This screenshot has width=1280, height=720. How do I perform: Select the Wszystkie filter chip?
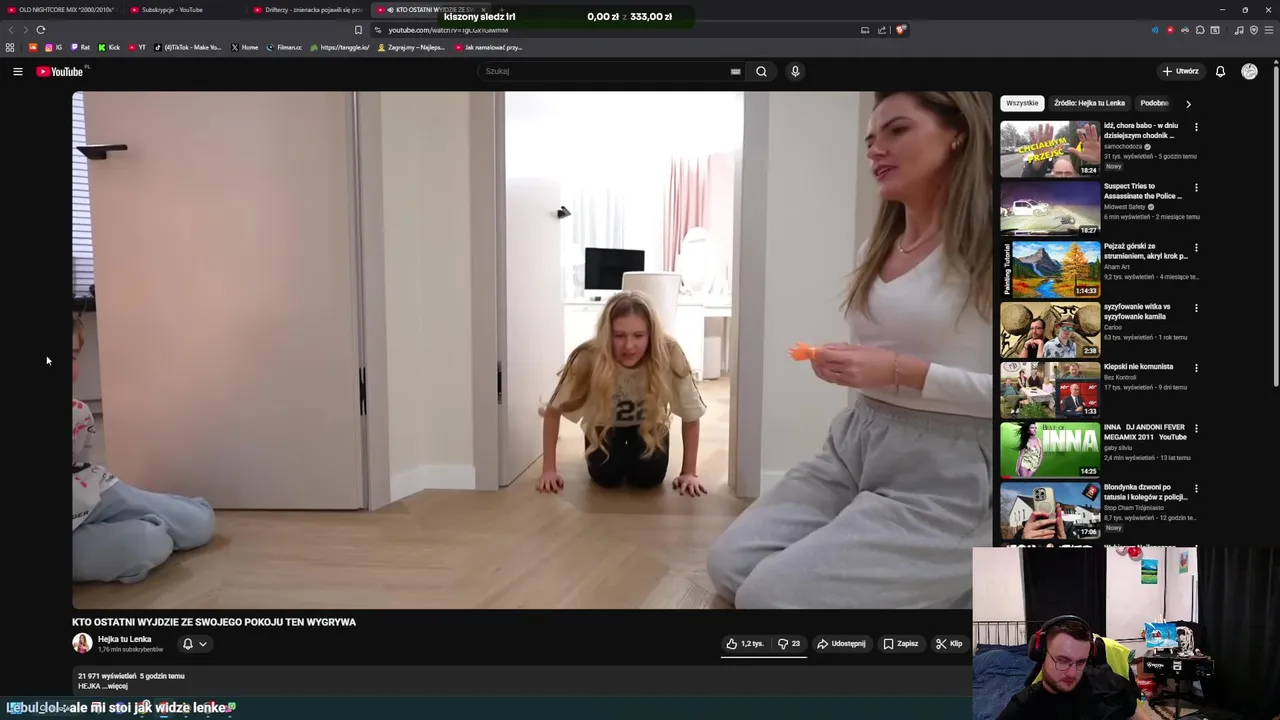tap(1022, 103)
